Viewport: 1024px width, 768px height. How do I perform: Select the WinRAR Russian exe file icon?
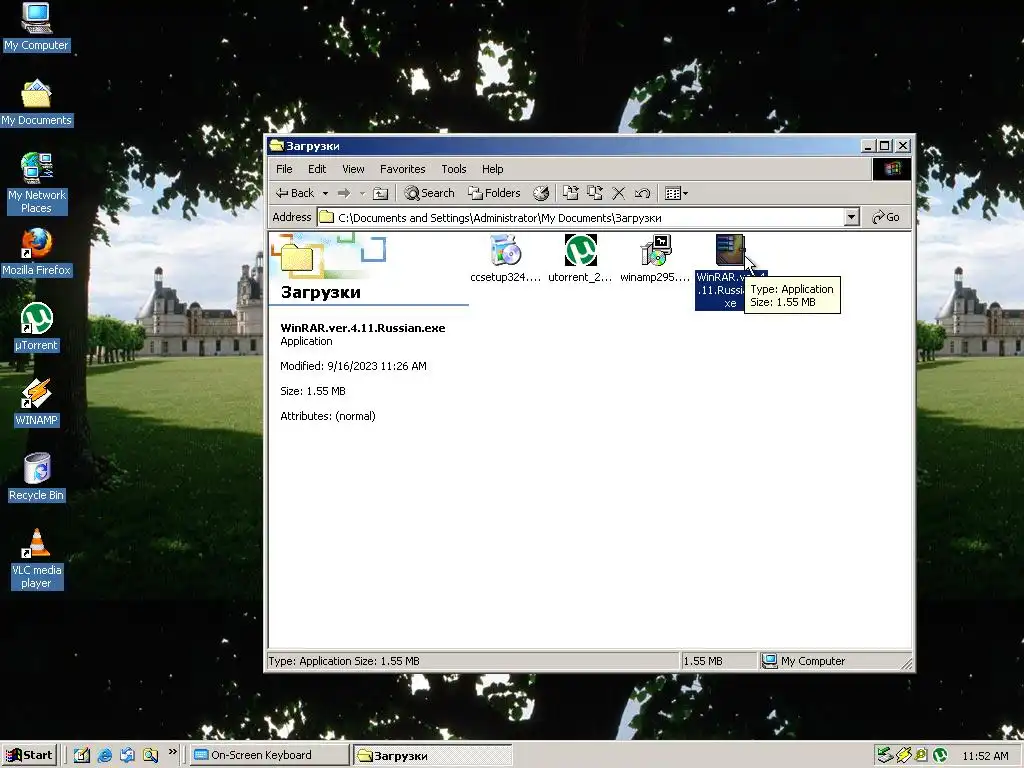(x=729, y=250)
